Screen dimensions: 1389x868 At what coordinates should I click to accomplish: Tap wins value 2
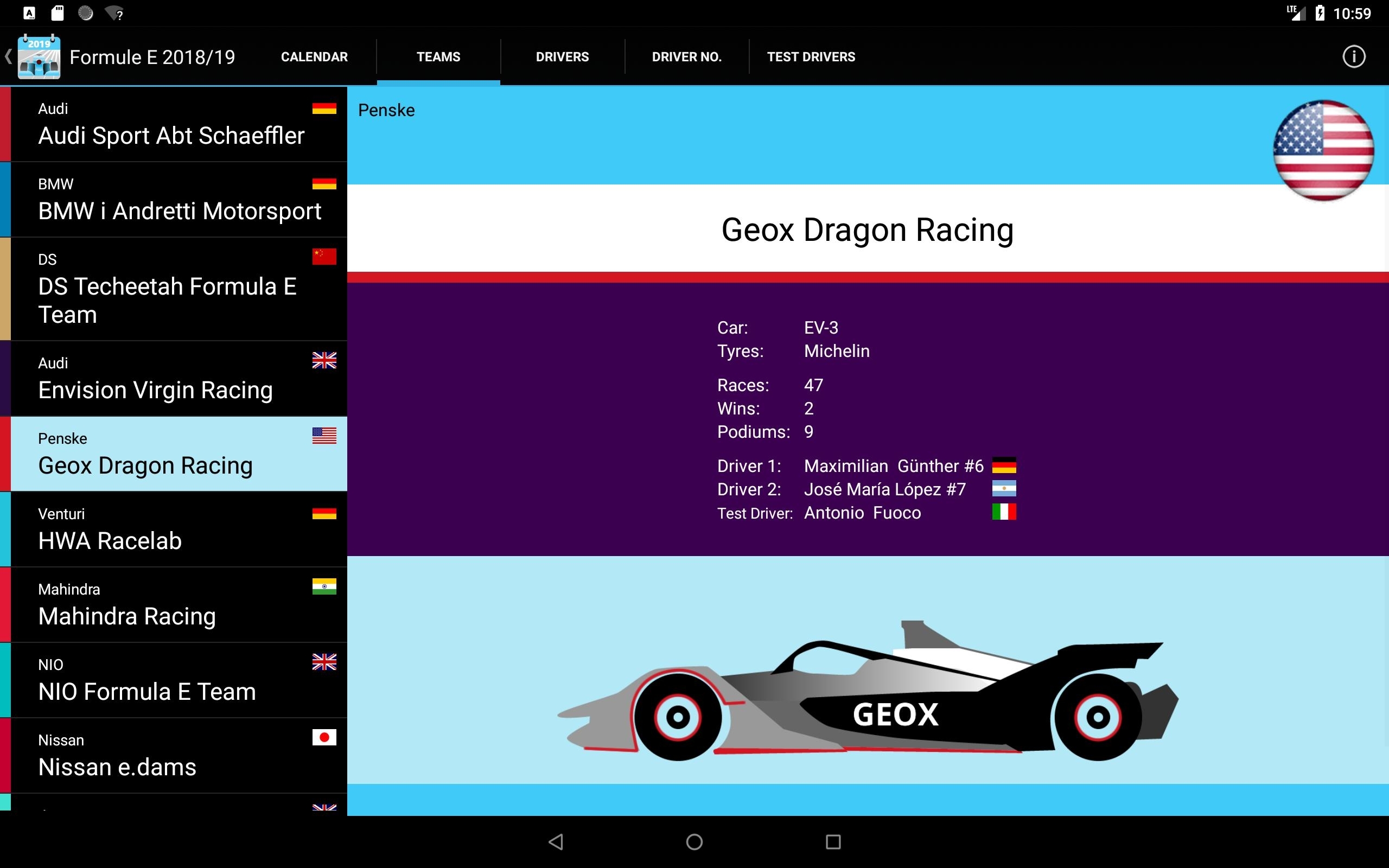pos(809,409)
